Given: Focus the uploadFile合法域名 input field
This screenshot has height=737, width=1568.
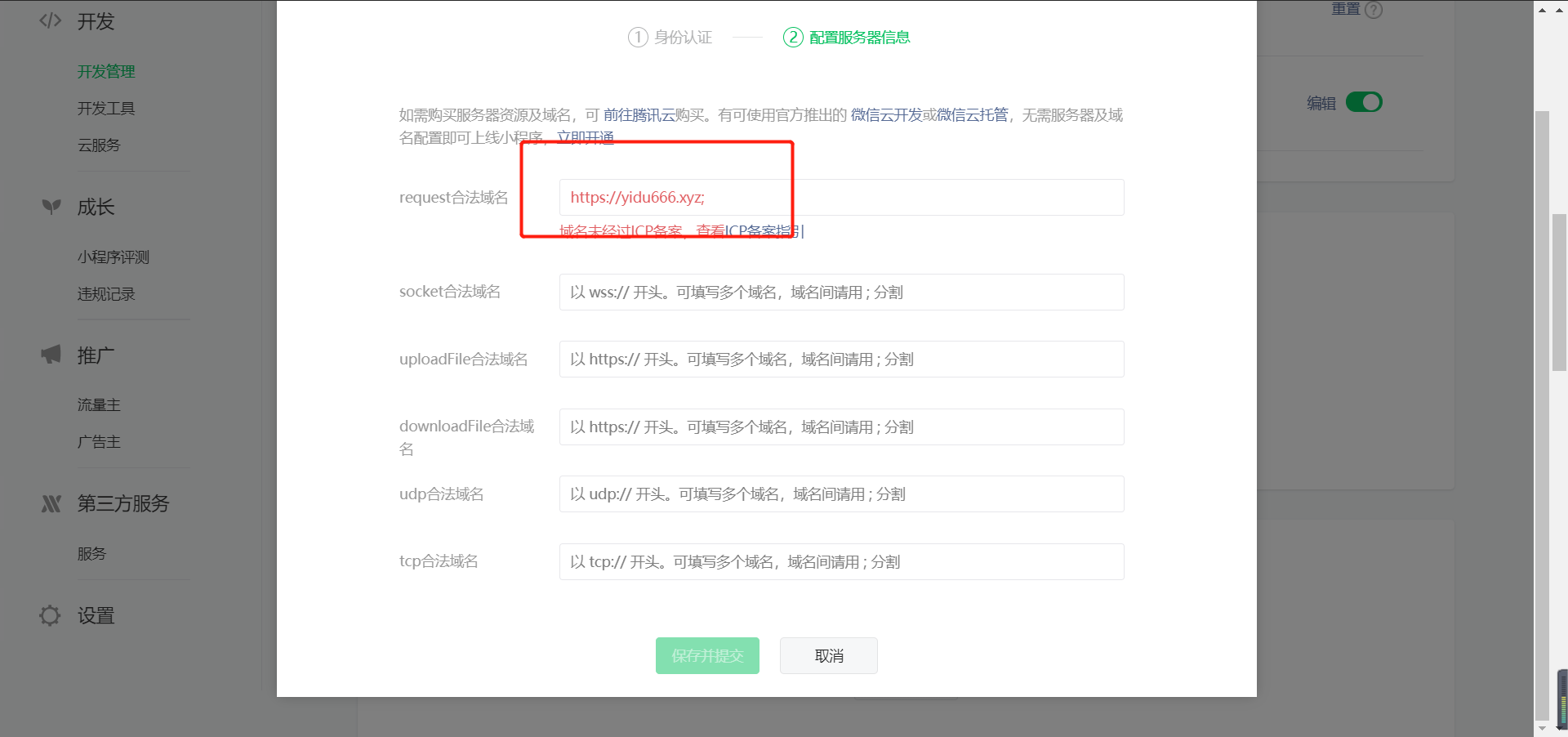Looking at the screenshot, I should pos(841,360).
